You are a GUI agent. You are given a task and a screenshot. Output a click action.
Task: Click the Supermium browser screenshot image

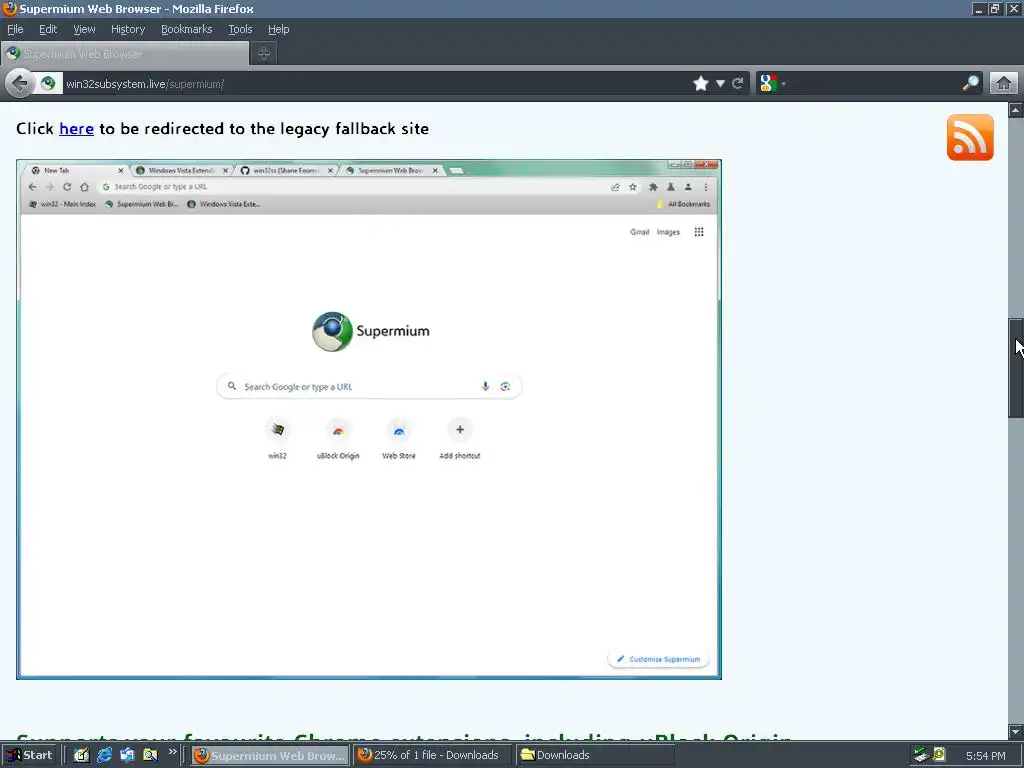369,419
